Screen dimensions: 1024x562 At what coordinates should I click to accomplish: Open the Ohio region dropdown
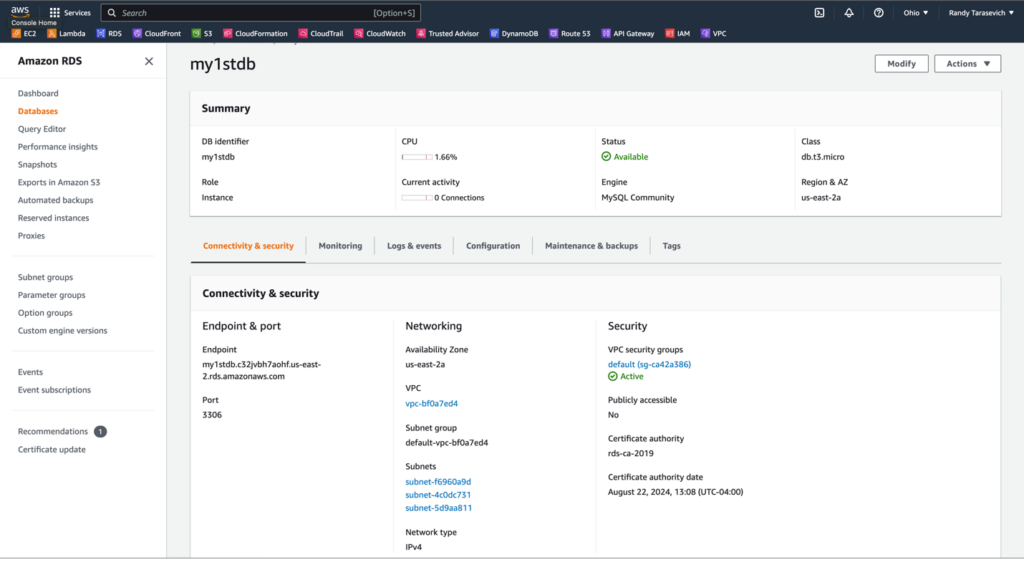pyautogui.click(x=916, y=12)
